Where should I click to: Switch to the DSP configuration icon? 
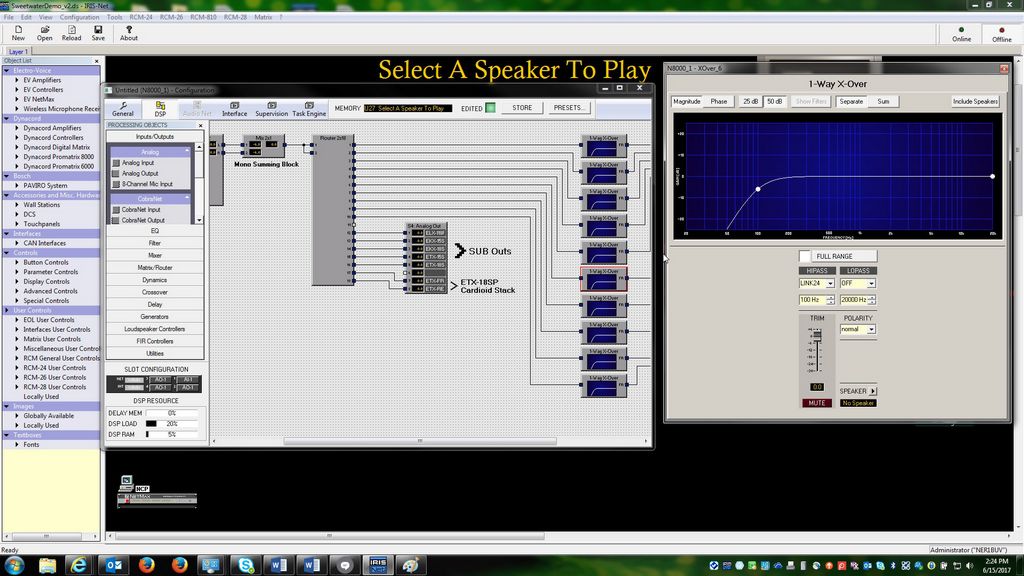(x=160, y=109)
